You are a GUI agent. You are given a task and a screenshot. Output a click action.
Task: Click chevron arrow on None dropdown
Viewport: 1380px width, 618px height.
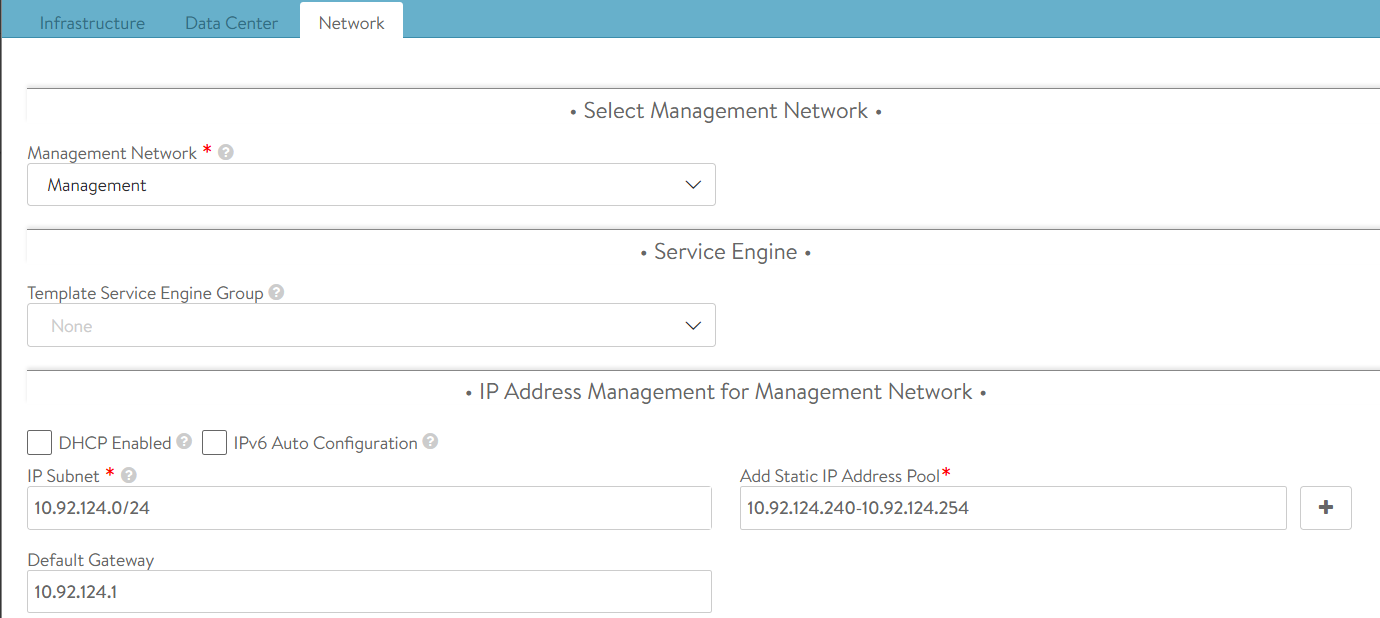coord(693,326)
